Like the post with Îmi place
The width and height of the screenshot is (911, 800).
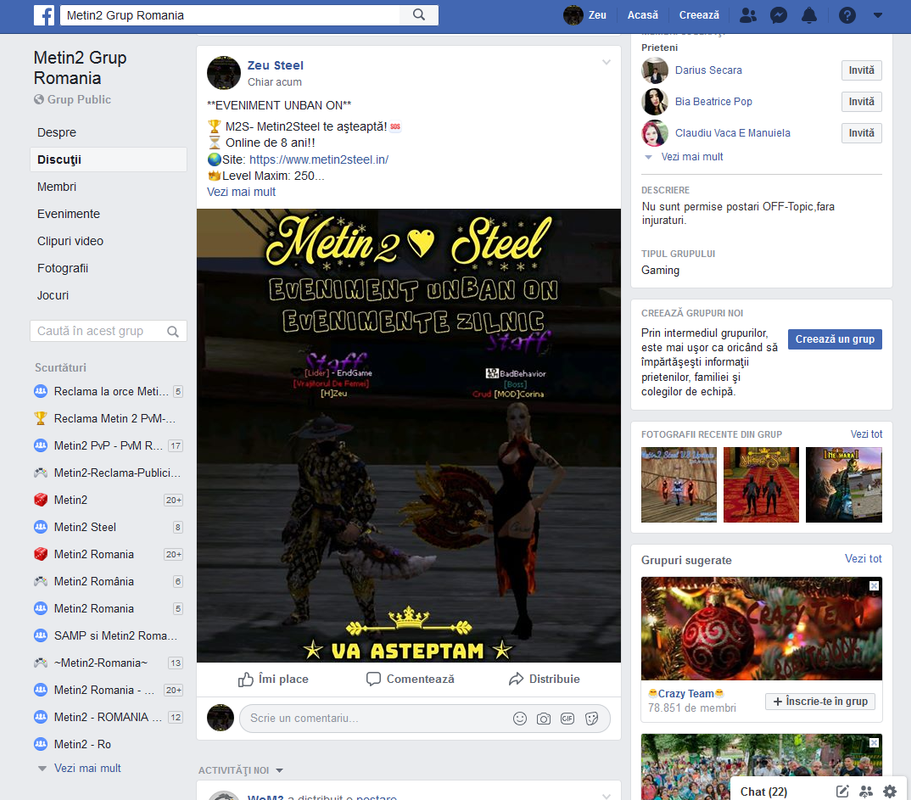pos(273,679)
